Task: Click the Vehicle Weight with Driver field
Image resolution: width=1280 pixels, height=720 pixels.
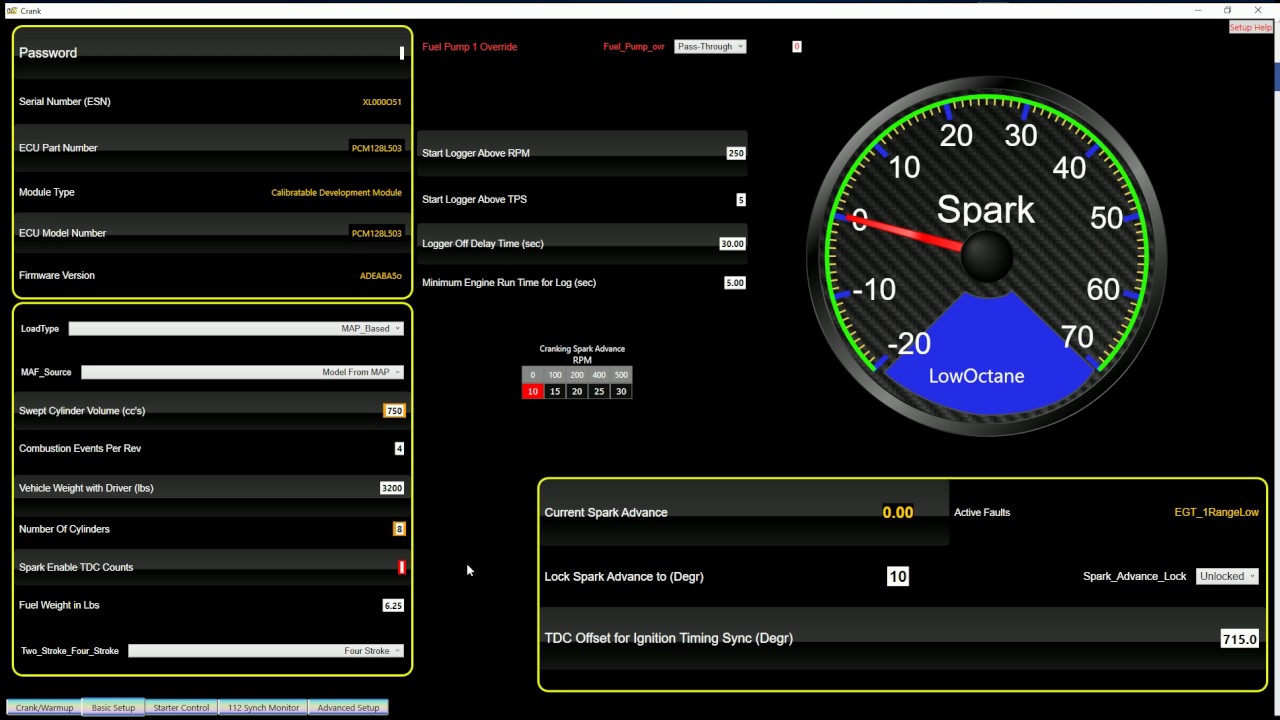Action: tap(392, 488)
